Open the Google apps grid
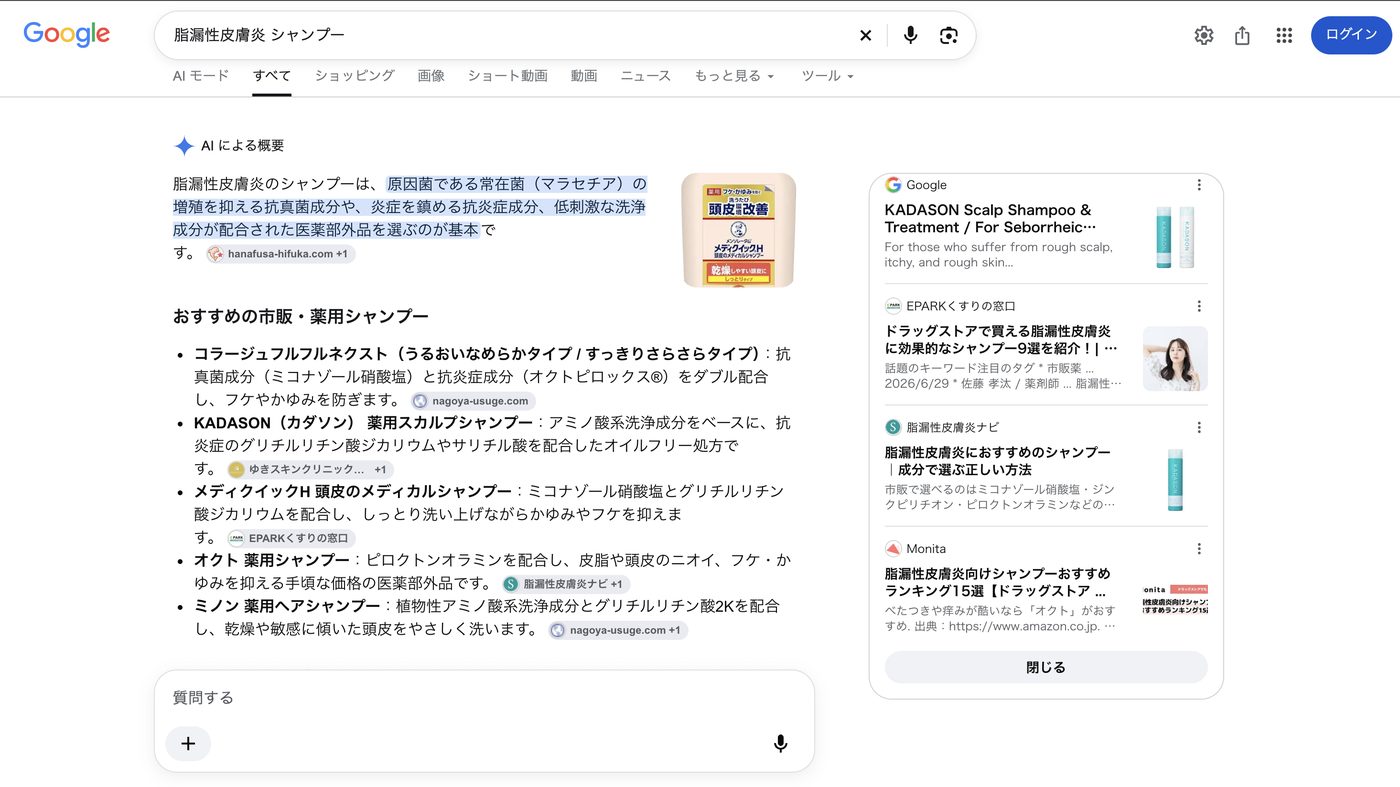Image resolution: width=1400 pixels, height=787 pixels. coord(1284,35)
